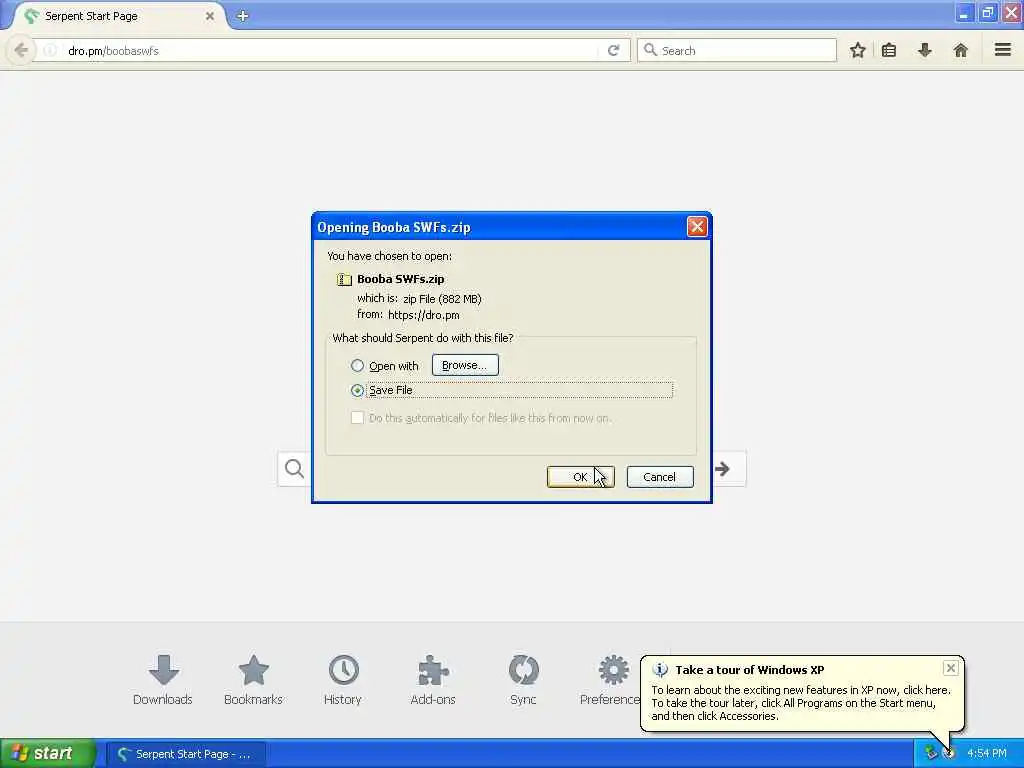
Task: Click the Booba SWFs.zip file icon
Action: coord(344,280)
